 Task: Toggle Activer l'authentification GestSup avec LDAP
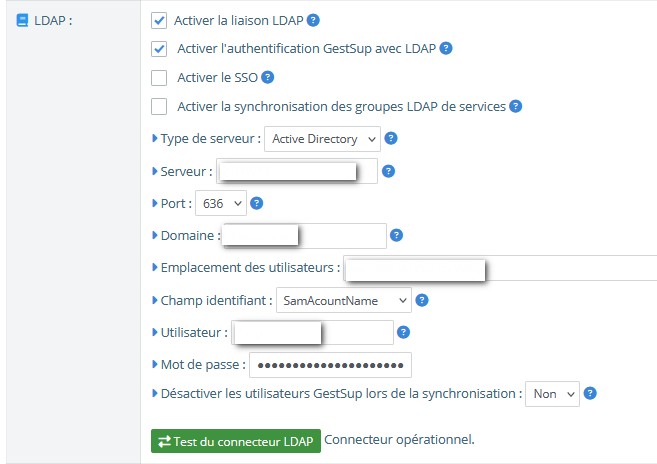pyautogui.click(x=159, y=49)
